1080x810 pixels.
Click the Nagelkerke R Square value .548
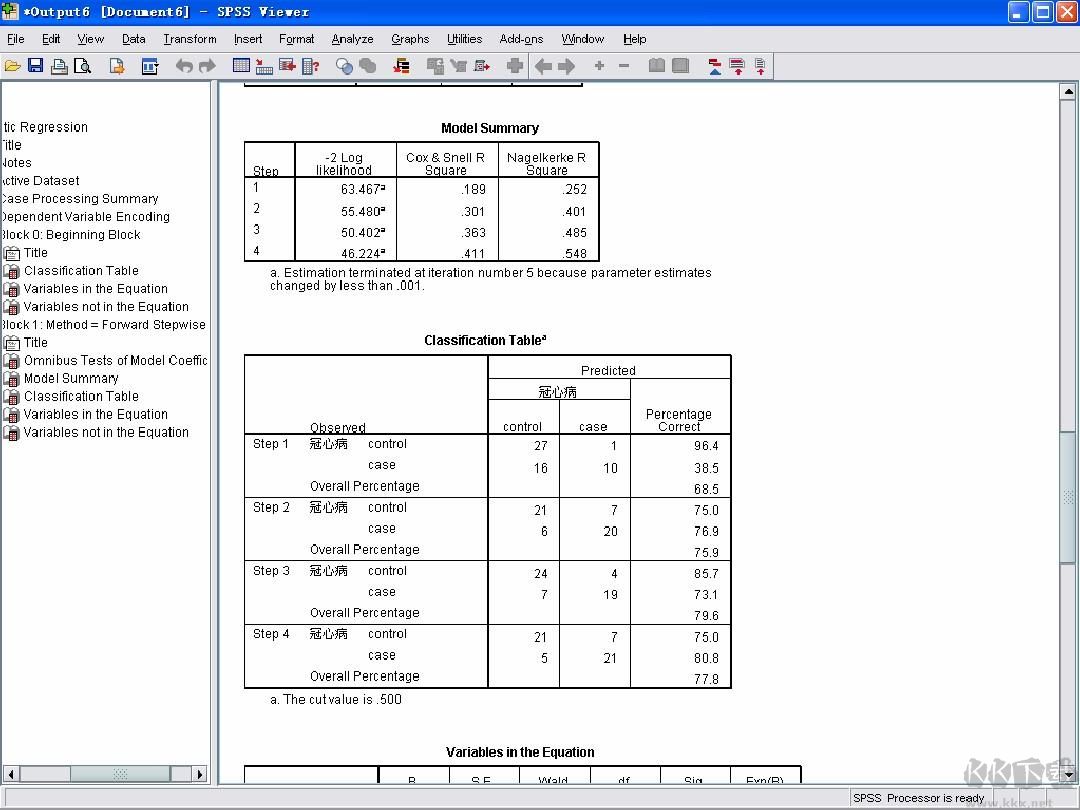coord(574,253)
